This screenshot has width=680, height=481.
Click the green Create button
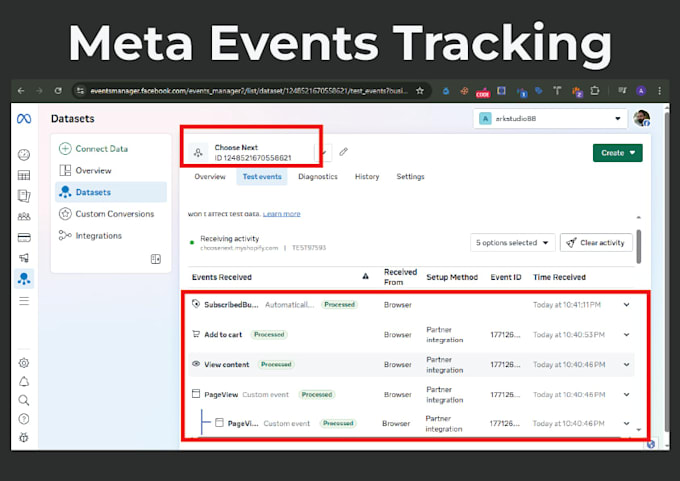[618, 153]
